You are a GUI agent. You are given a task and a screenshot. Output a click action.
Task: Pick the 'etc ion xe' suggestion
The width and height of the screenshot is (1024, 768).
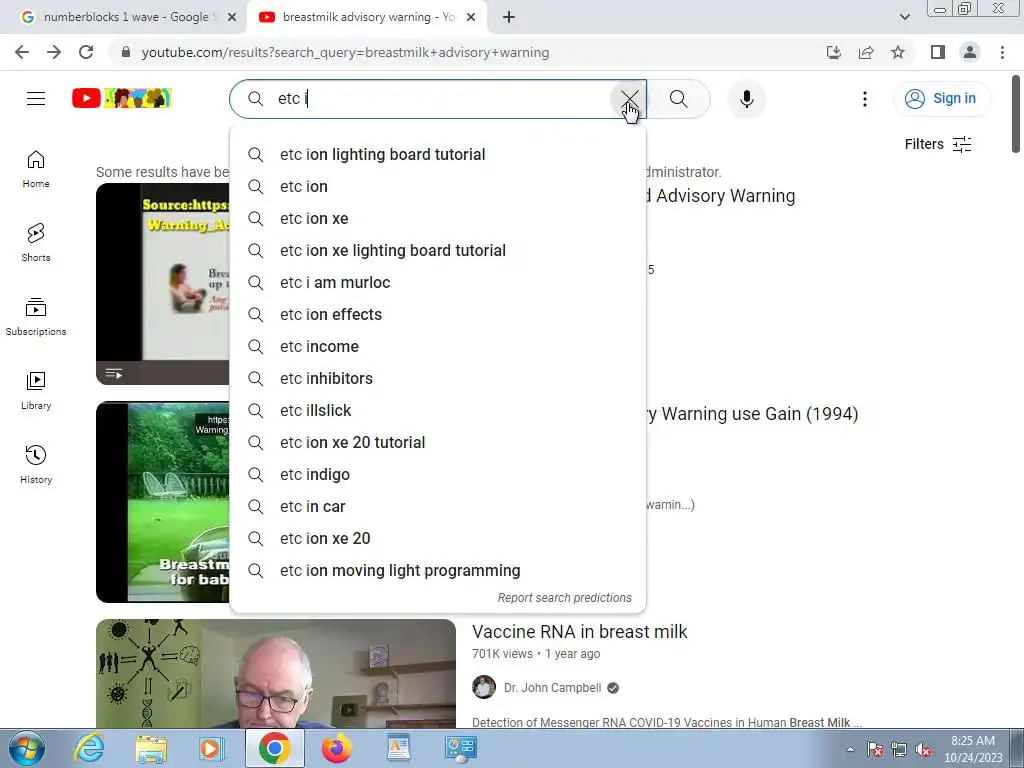(x=438, y=219)
